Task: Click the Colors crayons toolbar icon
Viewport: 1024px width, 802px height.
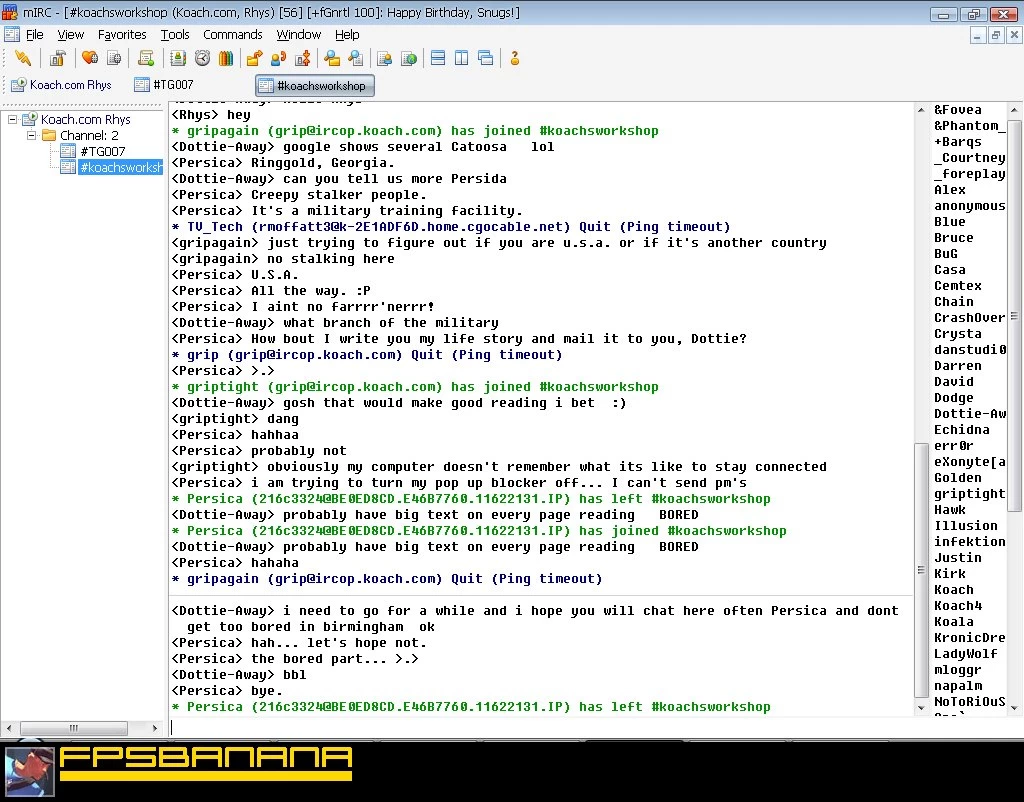Action: point(226,58)
